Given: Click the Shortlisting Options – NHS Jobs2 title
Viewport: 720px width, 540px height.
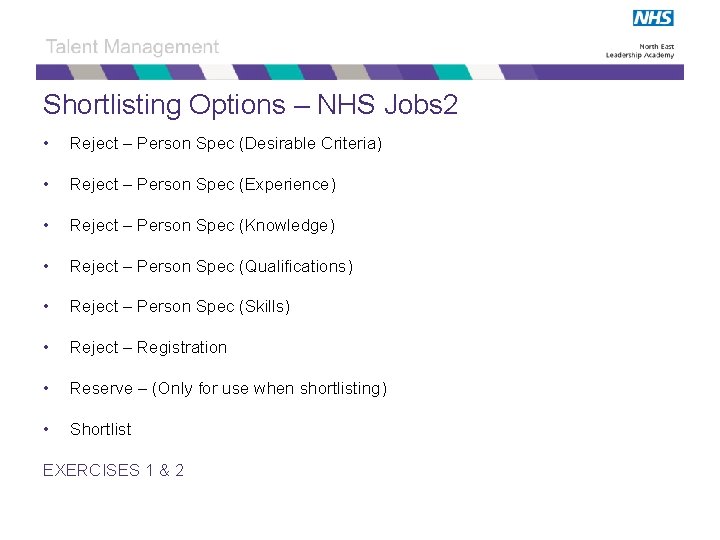Looking at the screenshot, I should [250, 105].
